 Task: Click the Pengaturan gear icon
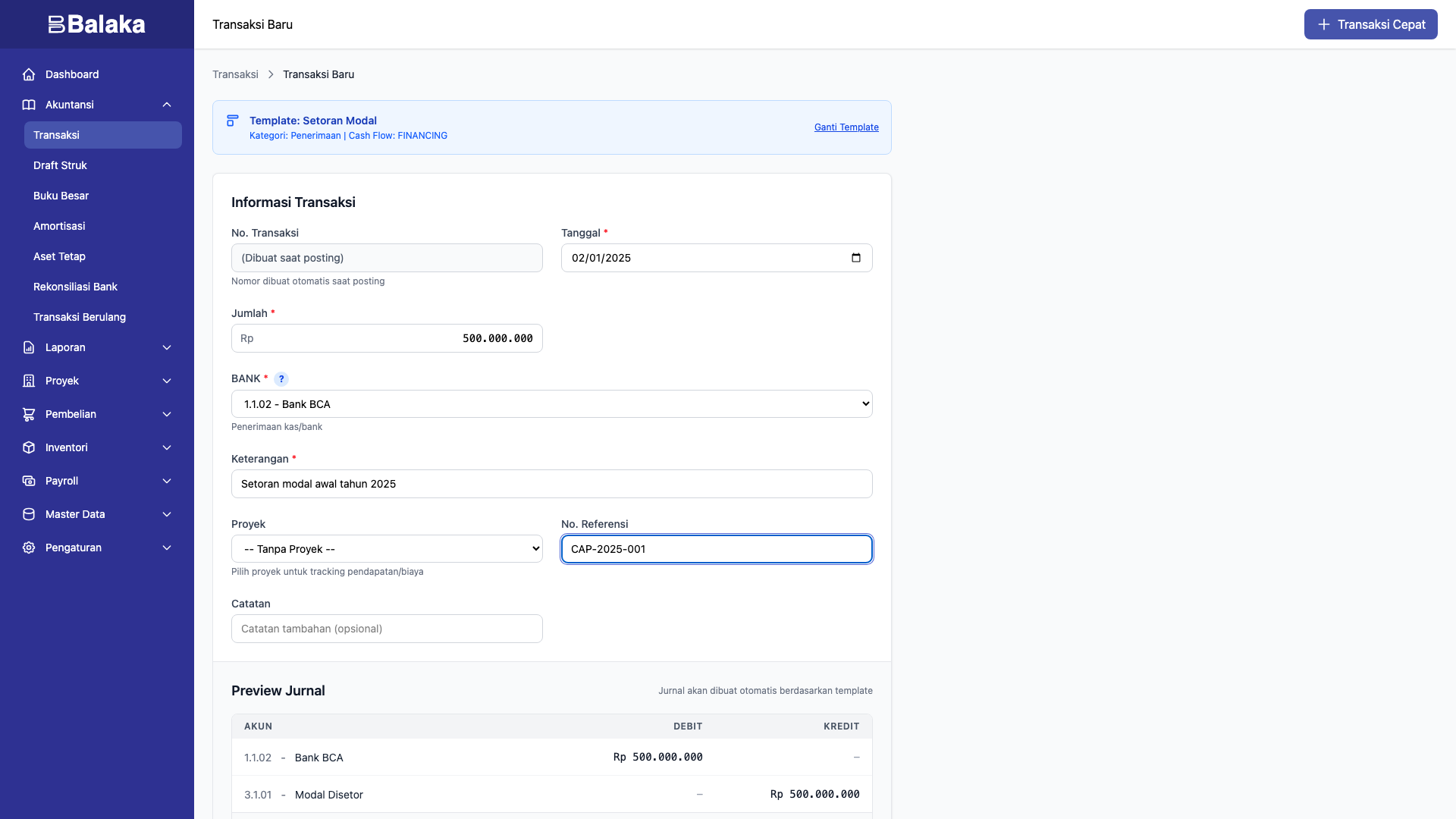[x=29, y=548]
